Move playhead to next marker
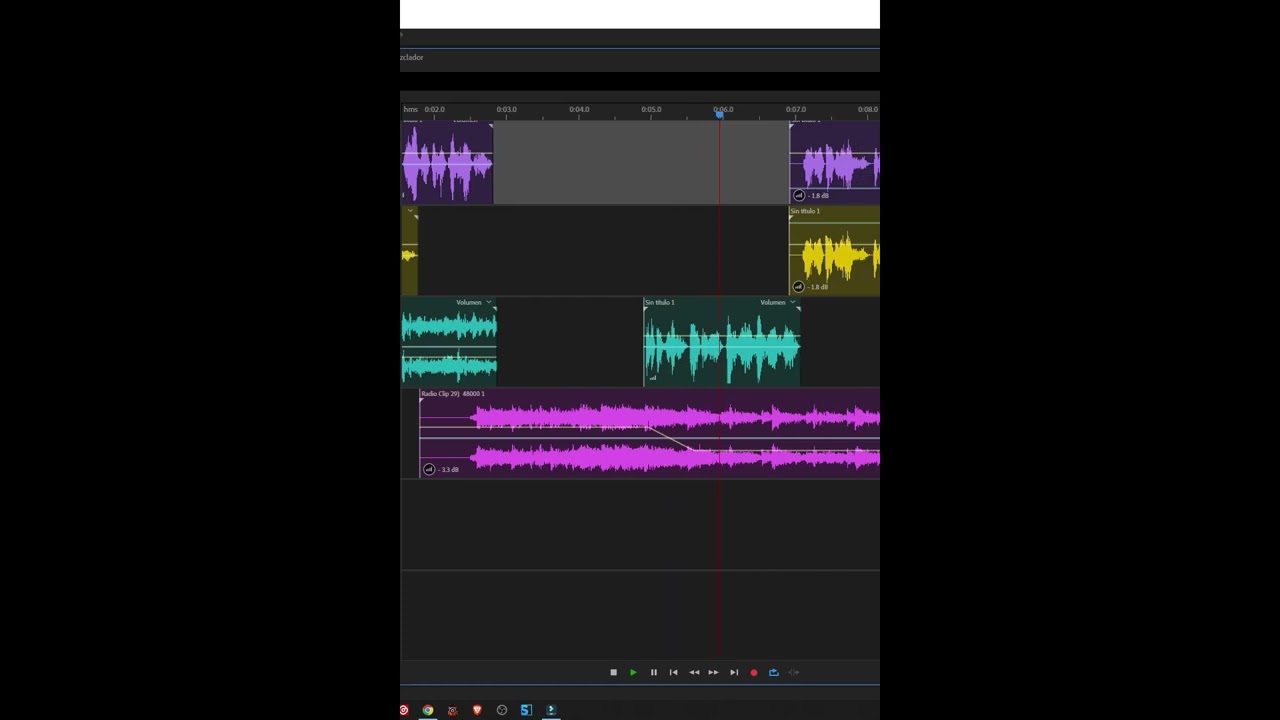The image size is (1280, 720). click(734, 672)
